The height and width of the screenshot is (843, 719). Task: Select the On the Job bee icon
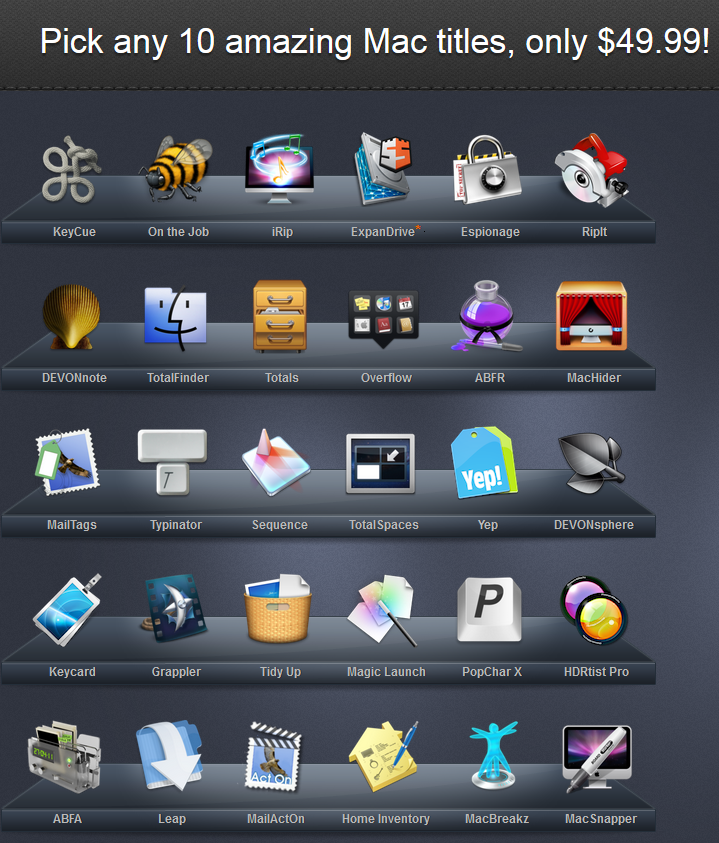coord(177,169)
